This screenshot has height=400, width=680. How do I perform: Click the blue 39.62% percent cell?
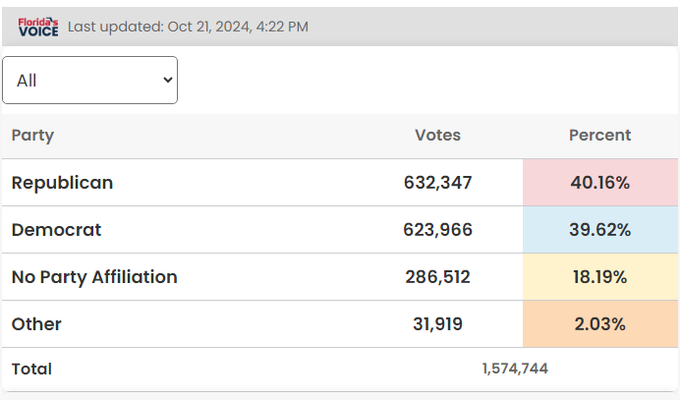tap(600, 230)
